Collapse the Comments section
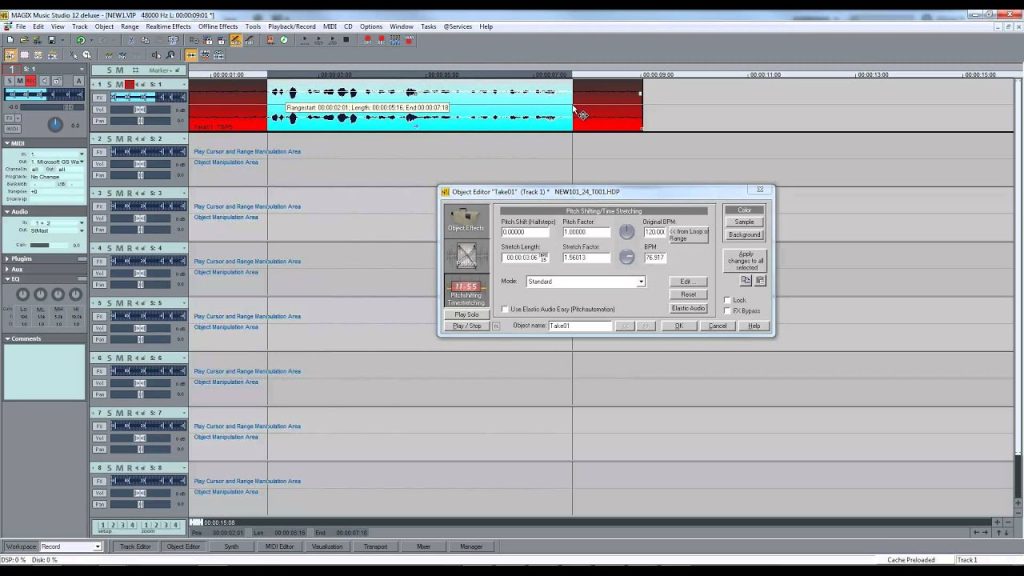 [x=7, y=339]
